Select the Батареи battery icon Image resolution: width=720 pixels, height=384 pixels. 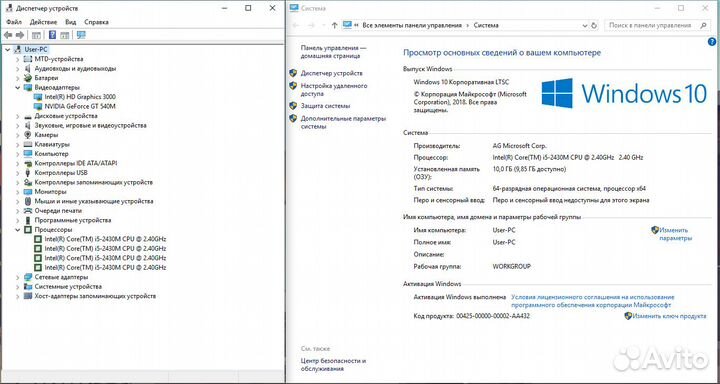coord(28,78)
